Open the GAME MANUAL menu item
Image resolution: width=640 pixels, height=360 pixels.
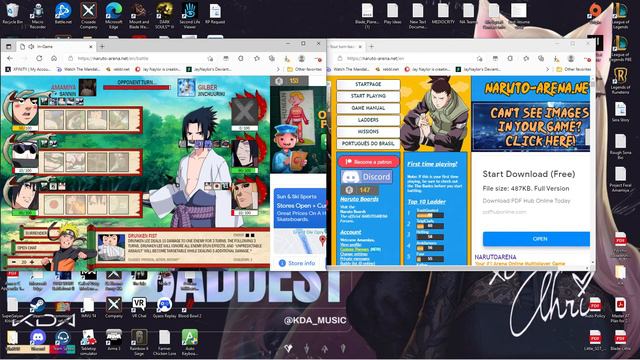tap(368, 108)
